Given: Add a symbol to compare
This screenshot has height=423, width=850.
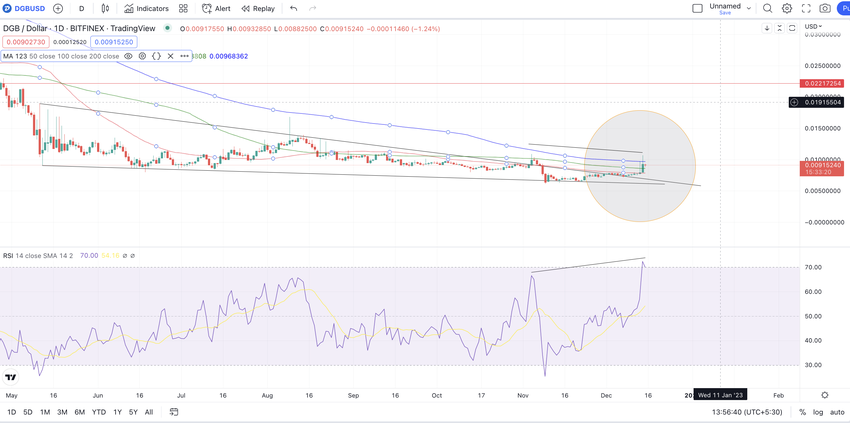Looking at the screenshot, I should pyautogui.click(x=58, y=9).
